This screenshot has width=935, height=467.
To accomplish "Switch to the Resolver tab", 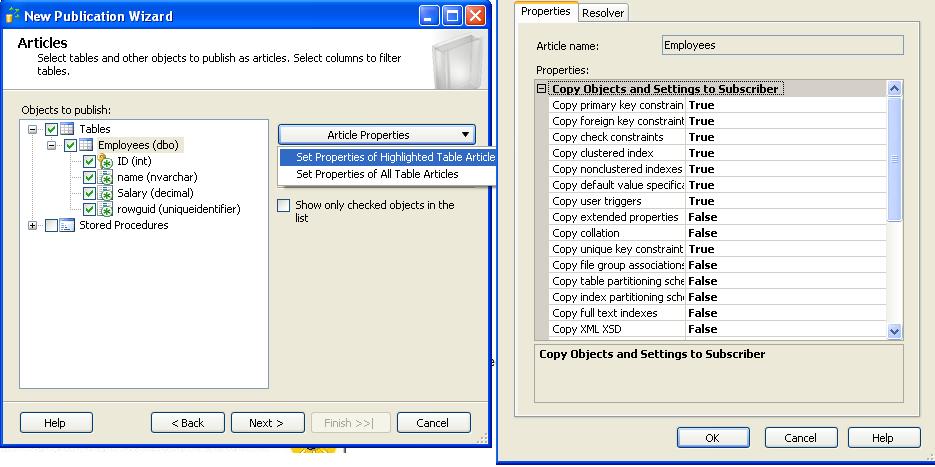I will coord(603,13).
